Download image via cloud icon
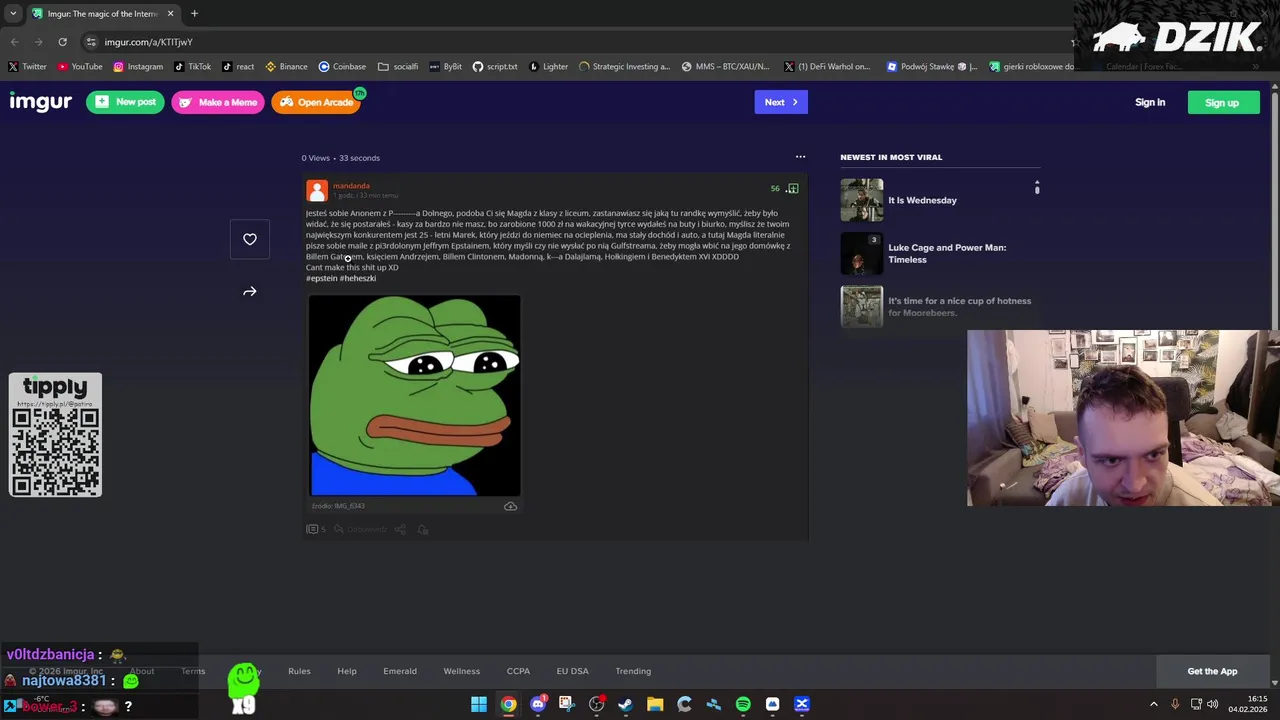1280x720 pixels. [510, 506]
